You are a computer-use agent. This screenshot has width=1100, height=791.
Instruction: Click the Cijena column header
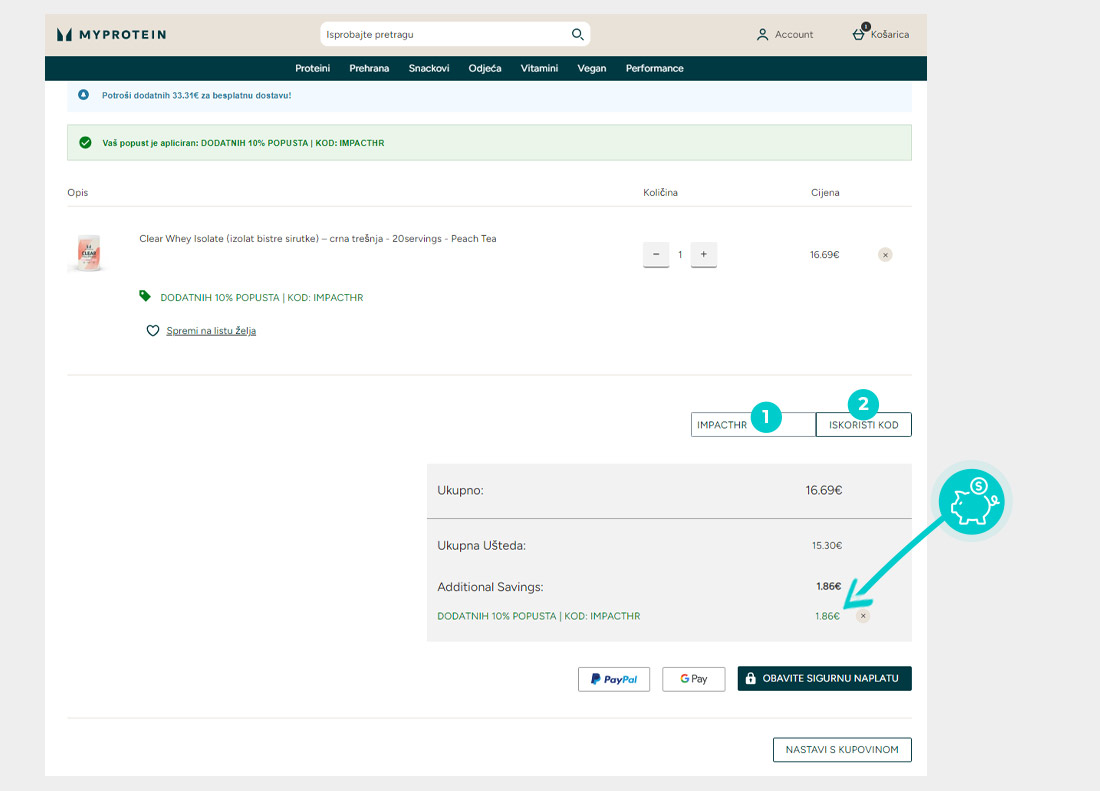[x=825, y=192]
